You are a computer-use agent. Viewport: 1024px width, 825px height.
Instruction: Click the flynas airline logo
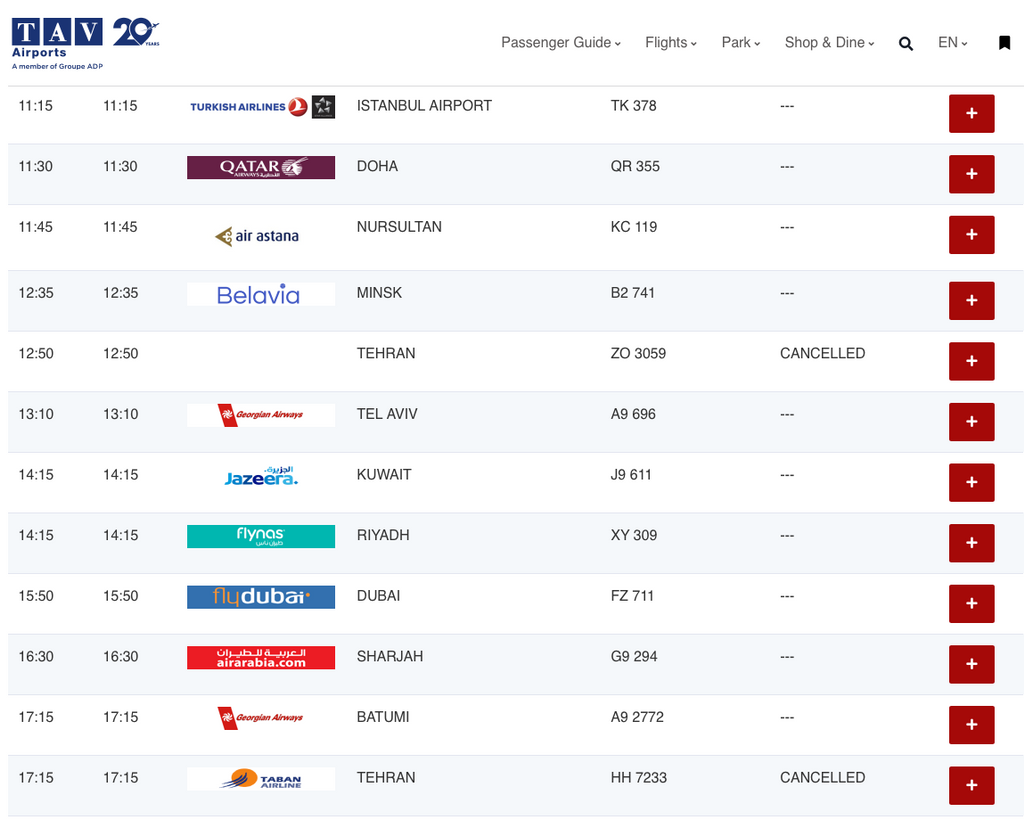(261, 536)
